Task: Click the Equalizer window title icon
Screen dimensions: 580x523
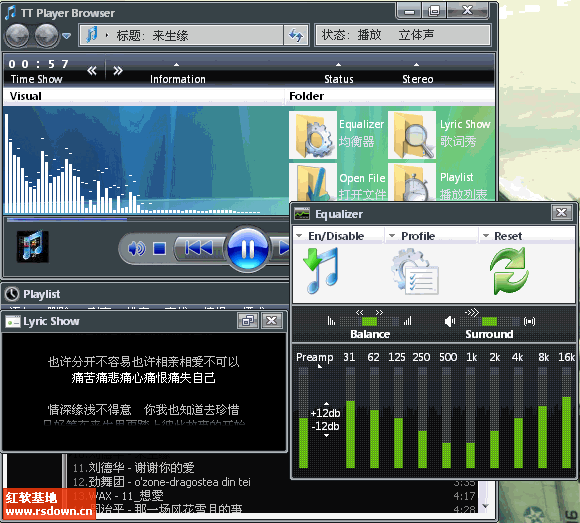Action: coord(302,214)
